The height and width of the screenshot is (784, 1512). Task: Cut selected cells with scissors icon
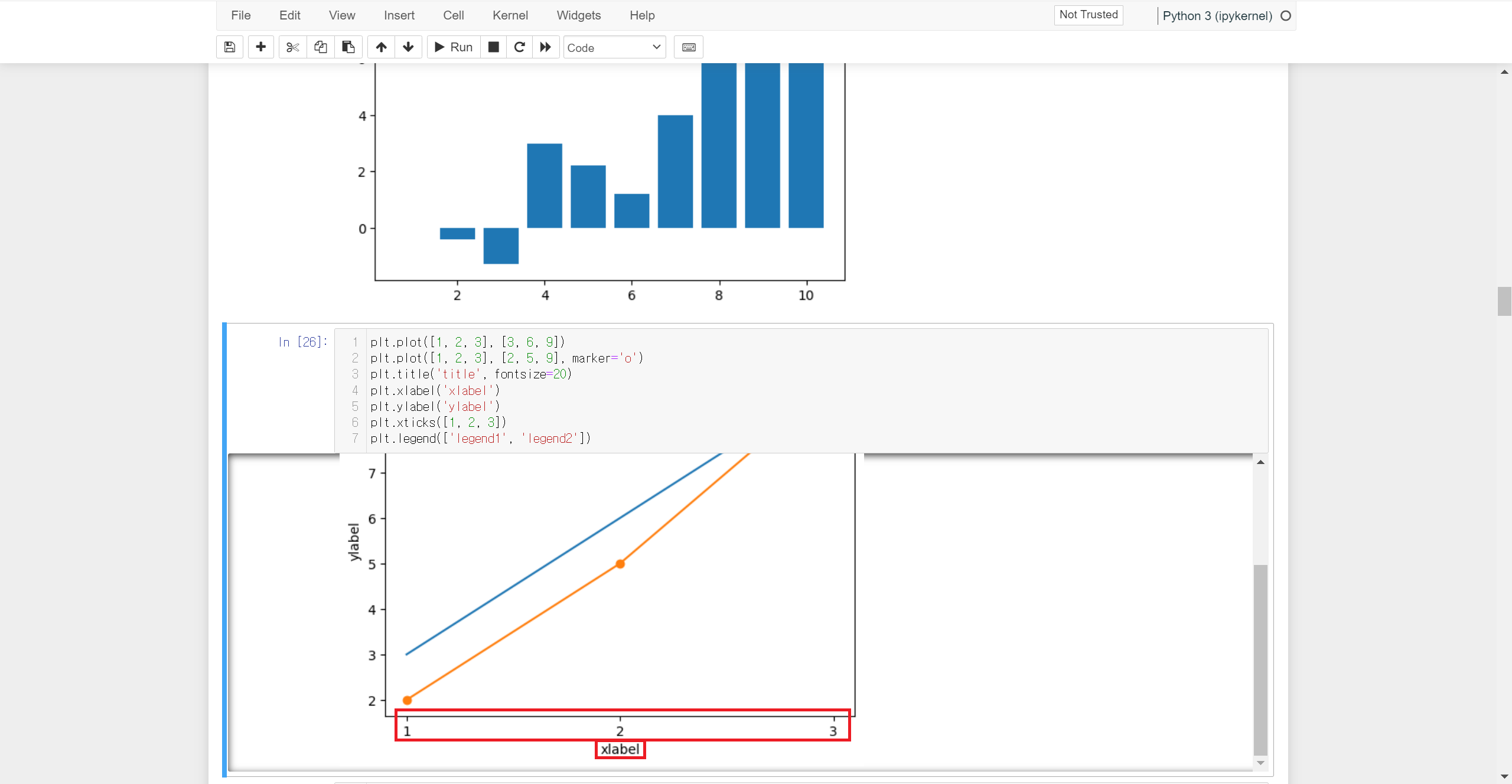pos(292,47)
